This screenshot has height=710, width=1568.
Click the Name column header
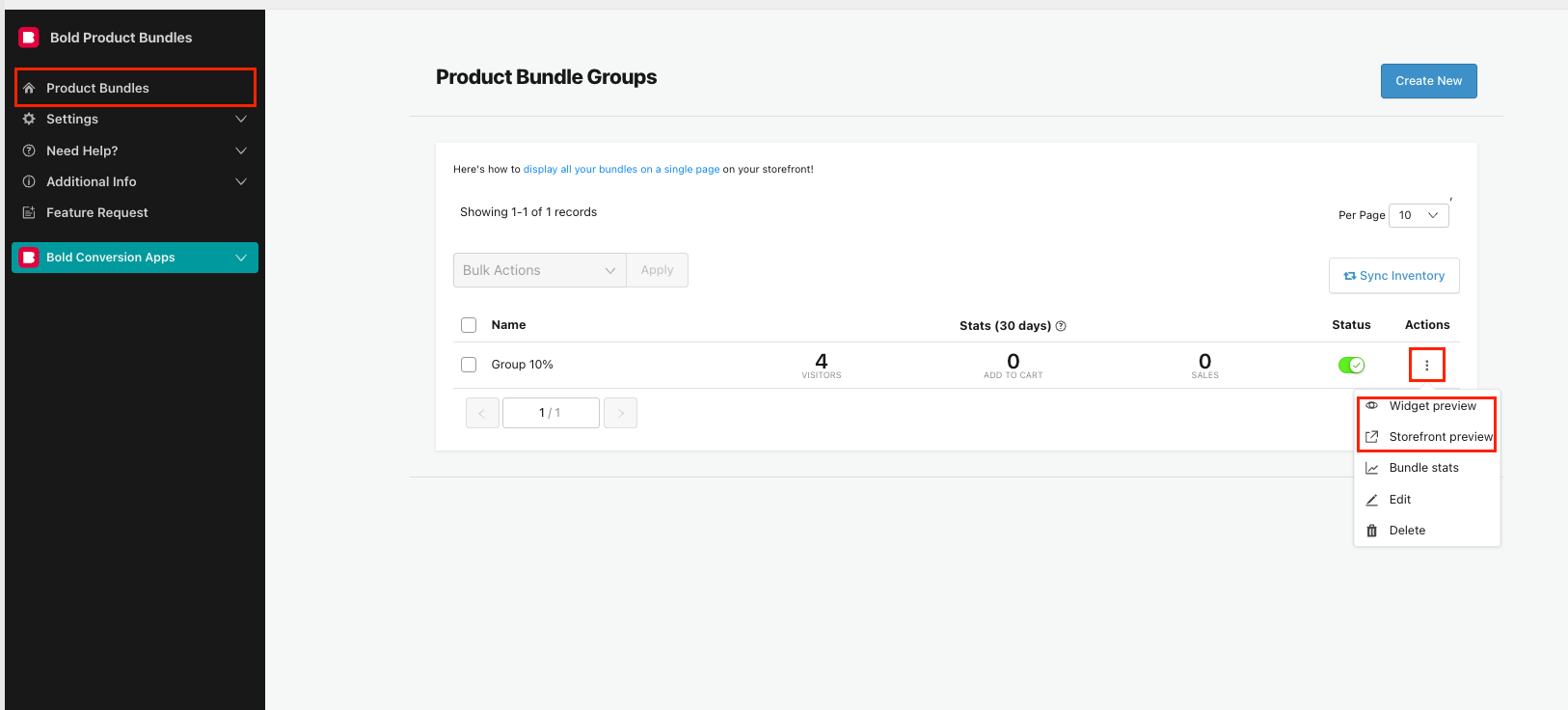509,325
